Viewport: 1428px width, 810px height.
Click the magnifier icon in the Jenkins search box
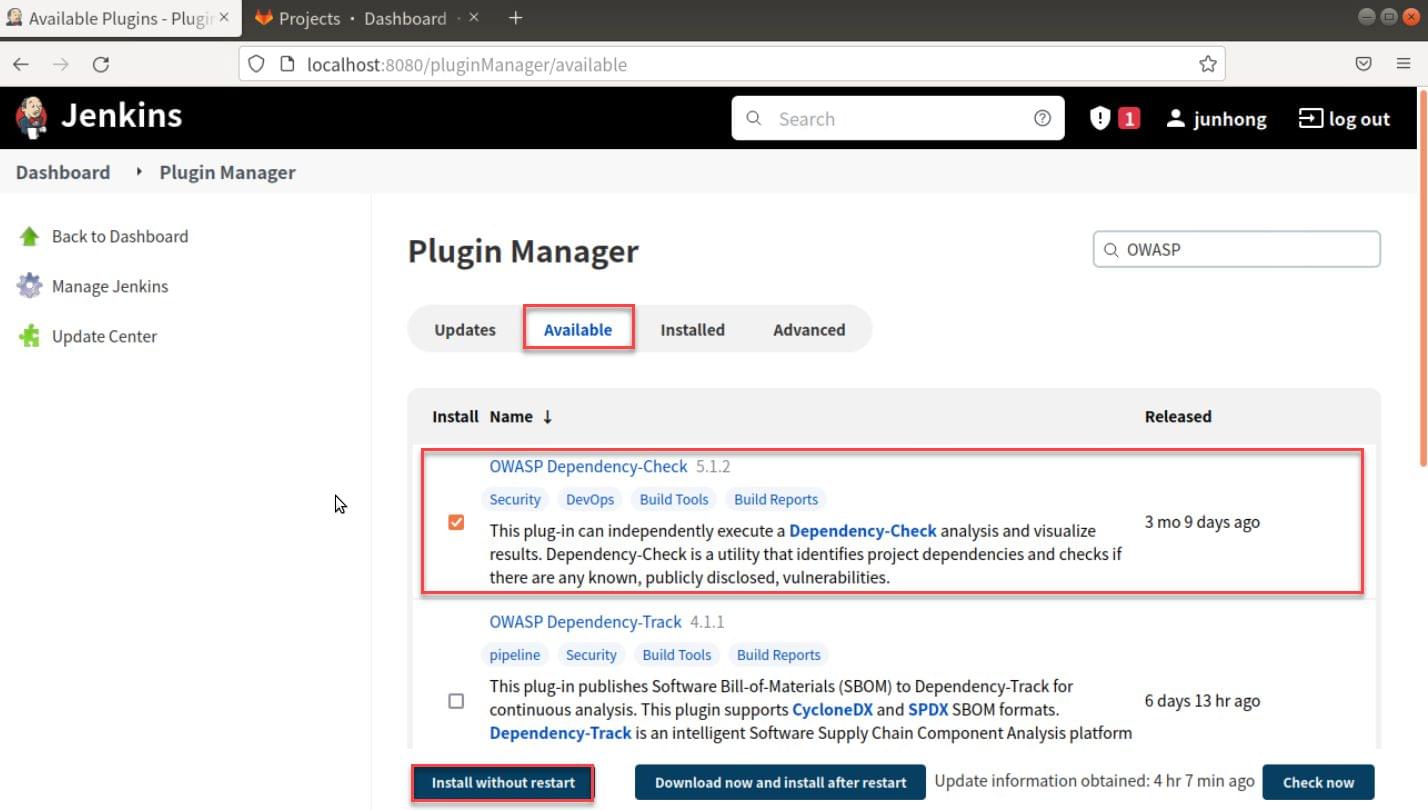[x=754, y=118]
